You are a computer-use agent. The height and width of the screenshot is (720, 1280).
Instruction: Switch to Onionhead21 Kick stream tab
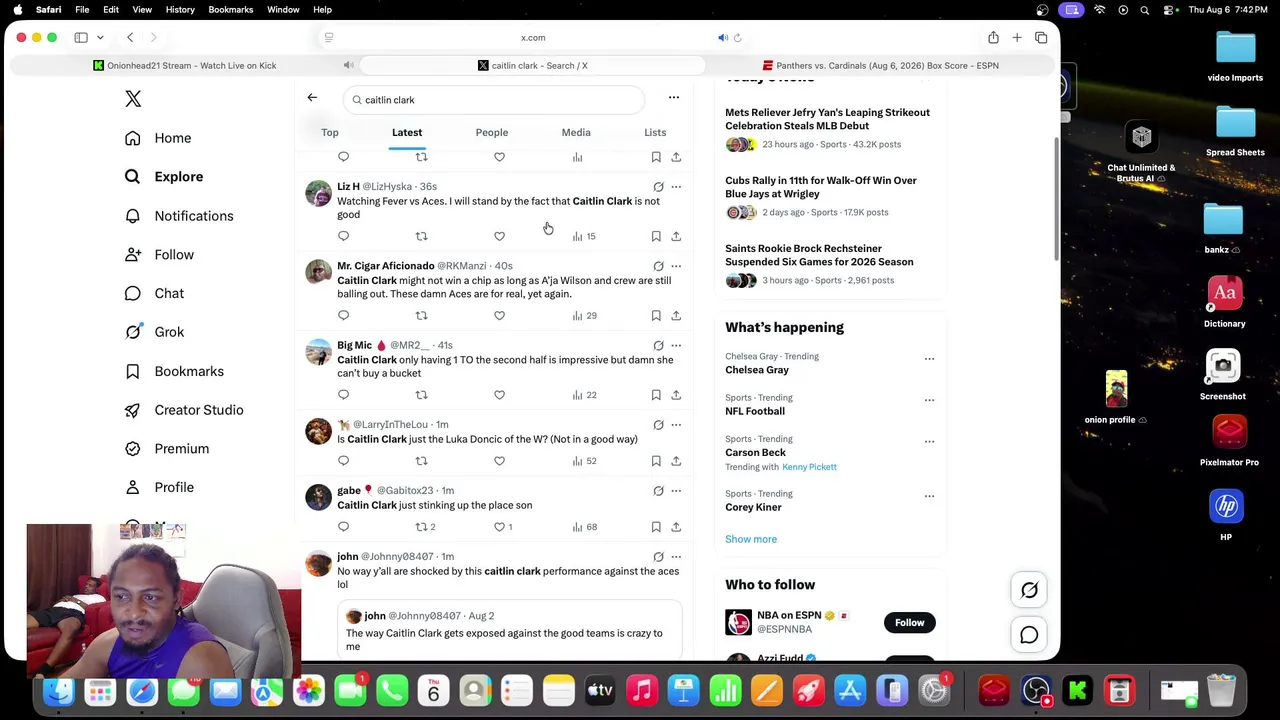tap(185, 66)
